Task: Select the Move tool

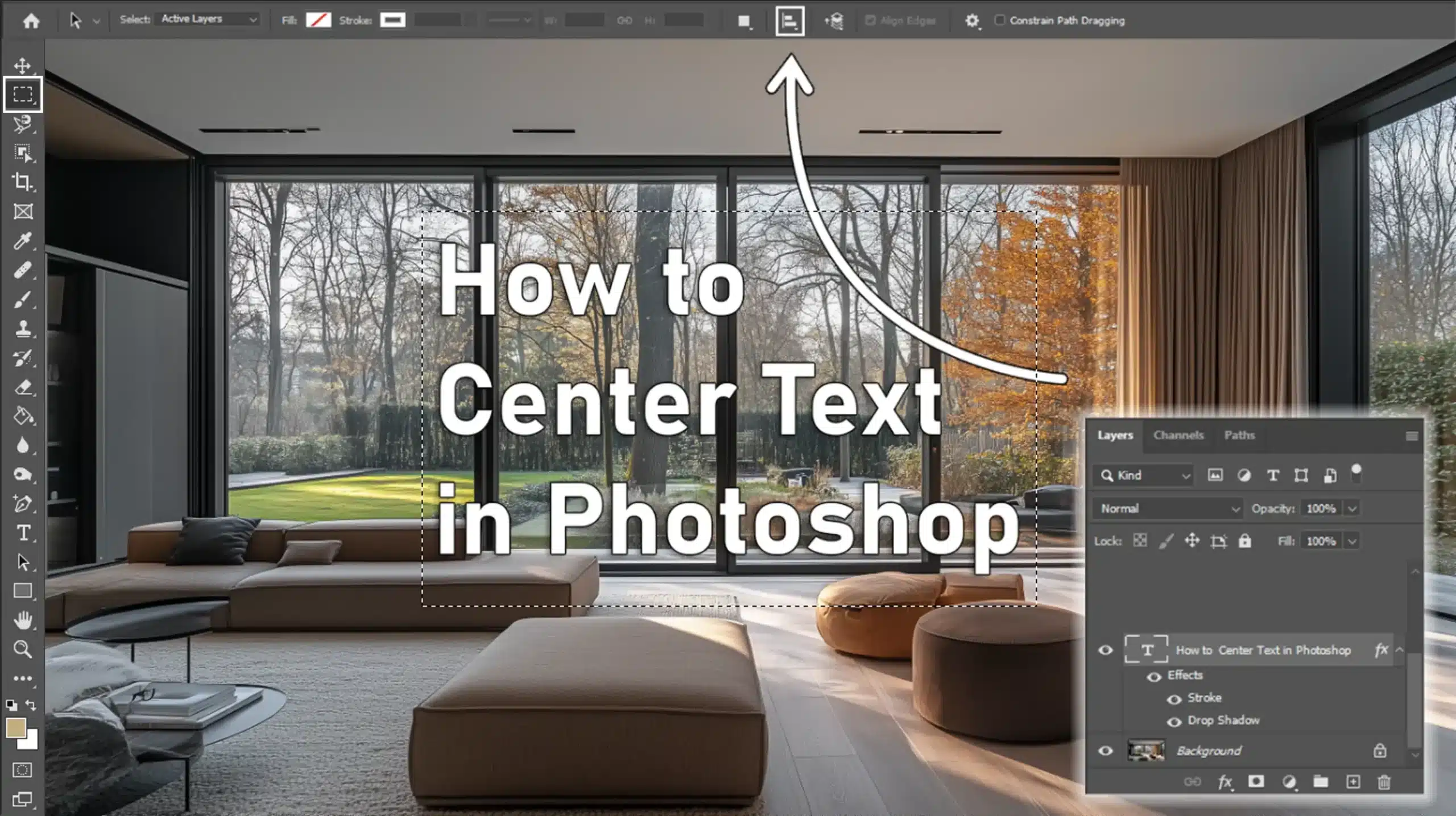Action: tap(23, 65)
